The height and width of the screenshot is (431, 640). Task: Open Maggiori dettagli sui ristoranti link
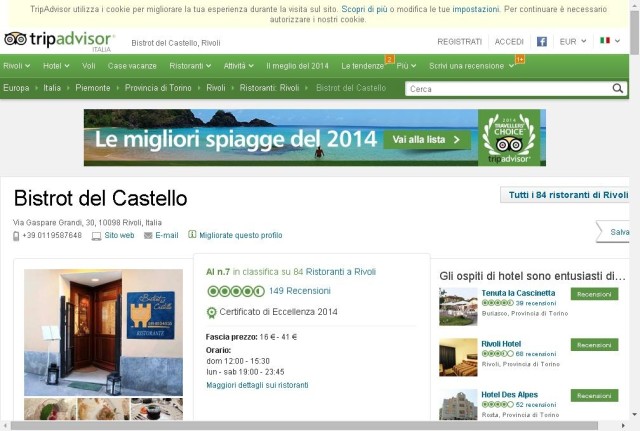[257, 385]
